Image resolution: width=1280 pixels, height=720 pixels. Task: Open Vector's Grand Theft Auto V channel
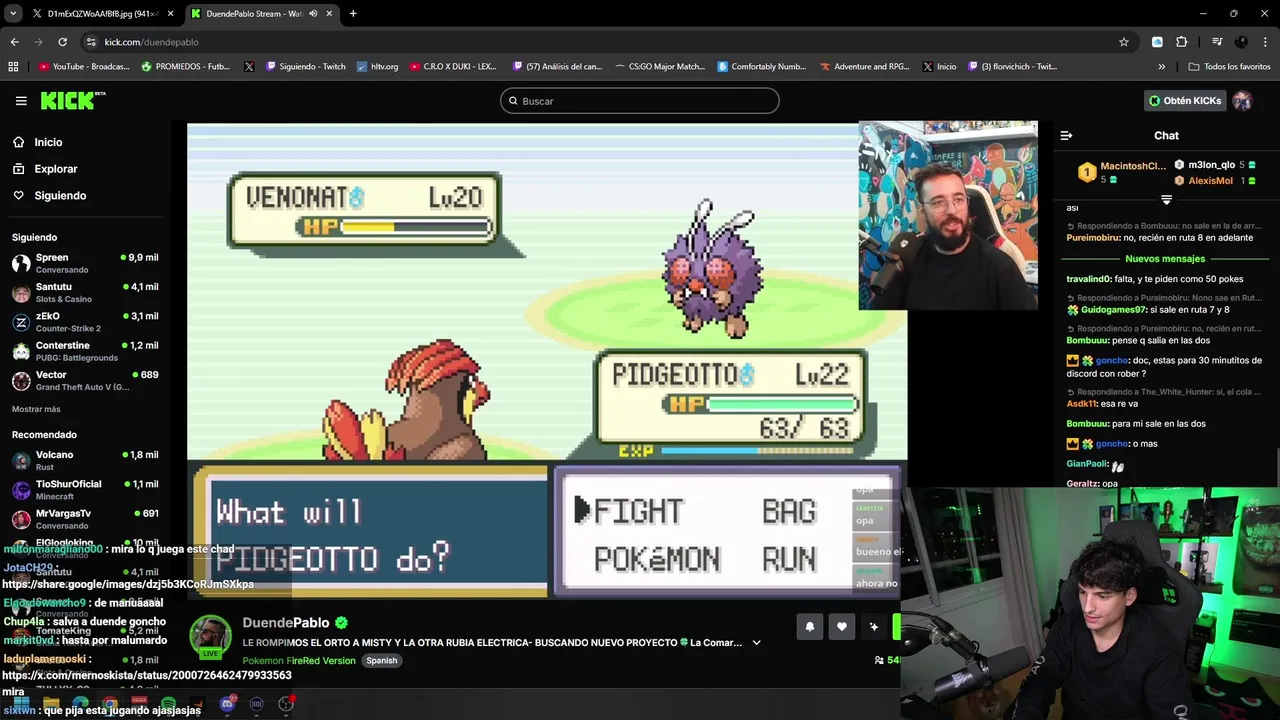(x=85, y=380)
